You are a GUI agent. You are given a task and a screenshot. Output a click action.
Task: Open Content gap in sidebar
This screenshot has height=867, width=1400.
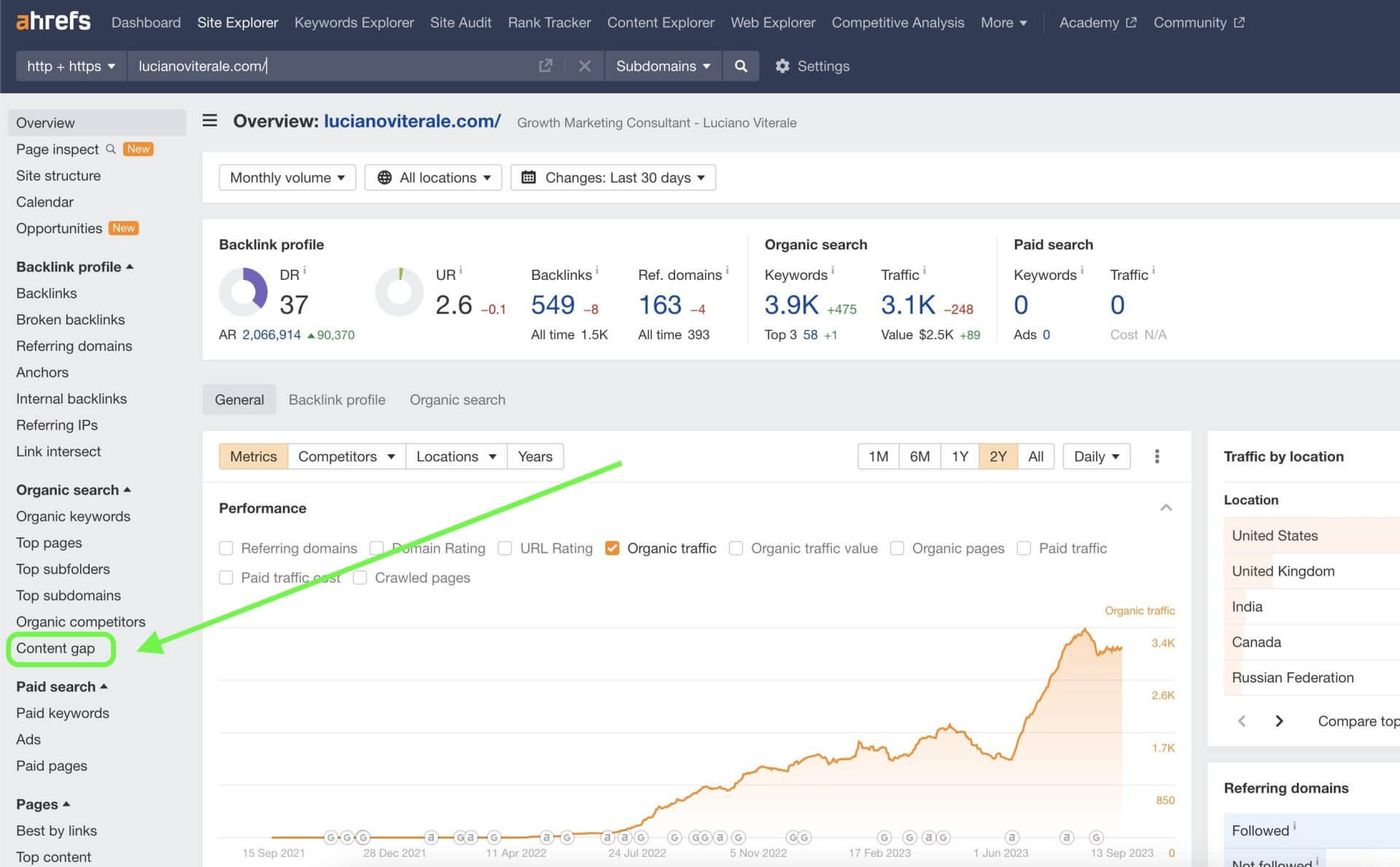pyautogui.click(x=56, y=648)
